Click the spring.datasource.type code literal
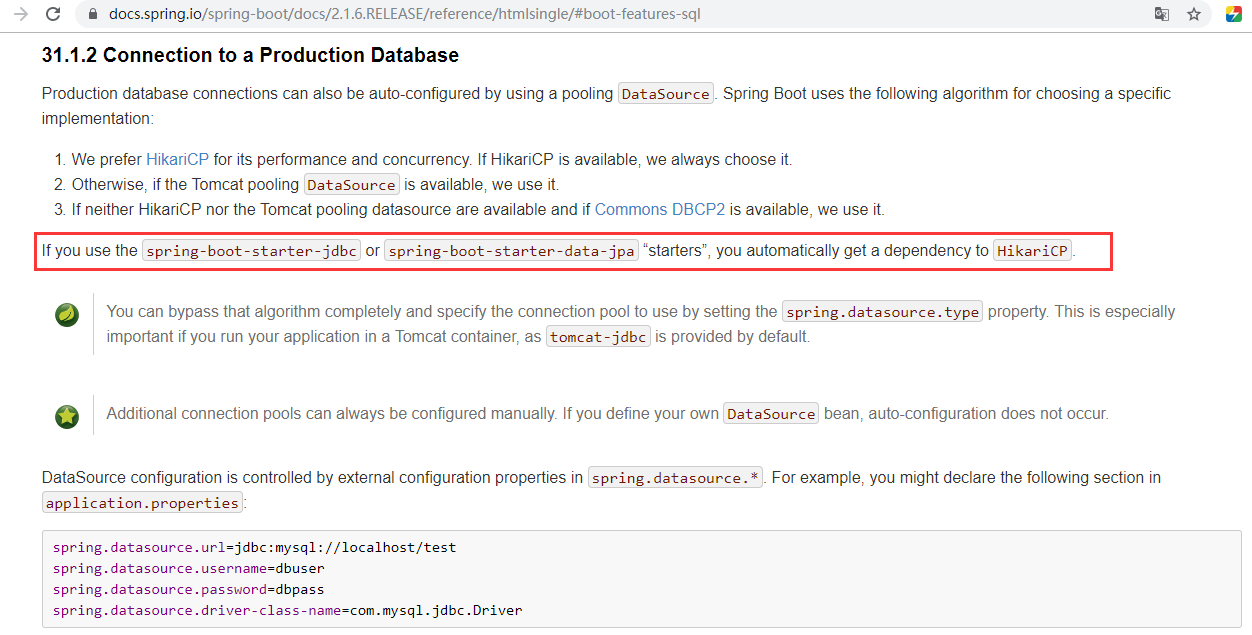 tap(882, 311)
